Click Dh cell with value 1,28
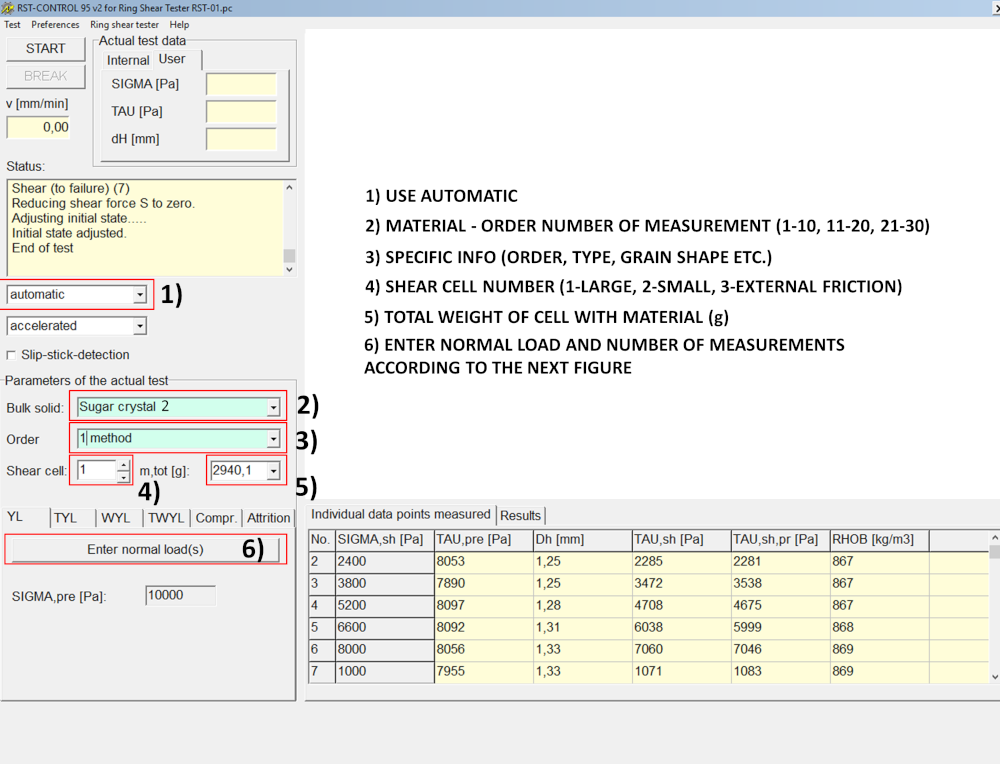Screen dimensions: 1000x764 click(582, 605)
